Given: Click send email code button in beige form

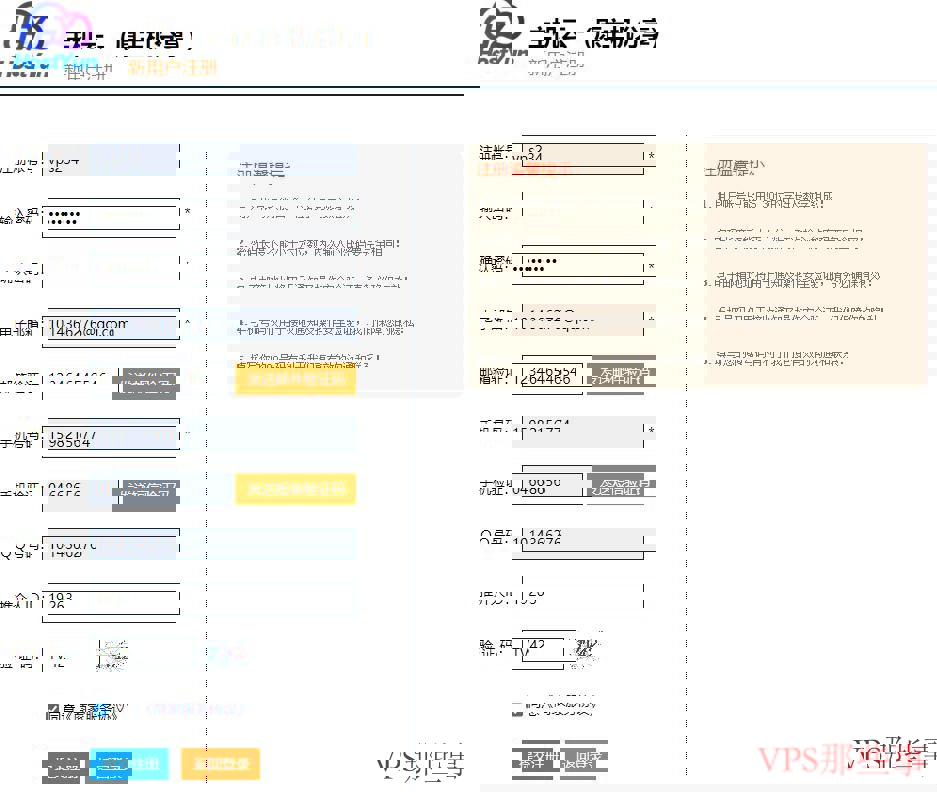Looking at the screenshot, I should pyautogui.click(x=621, y=375).
